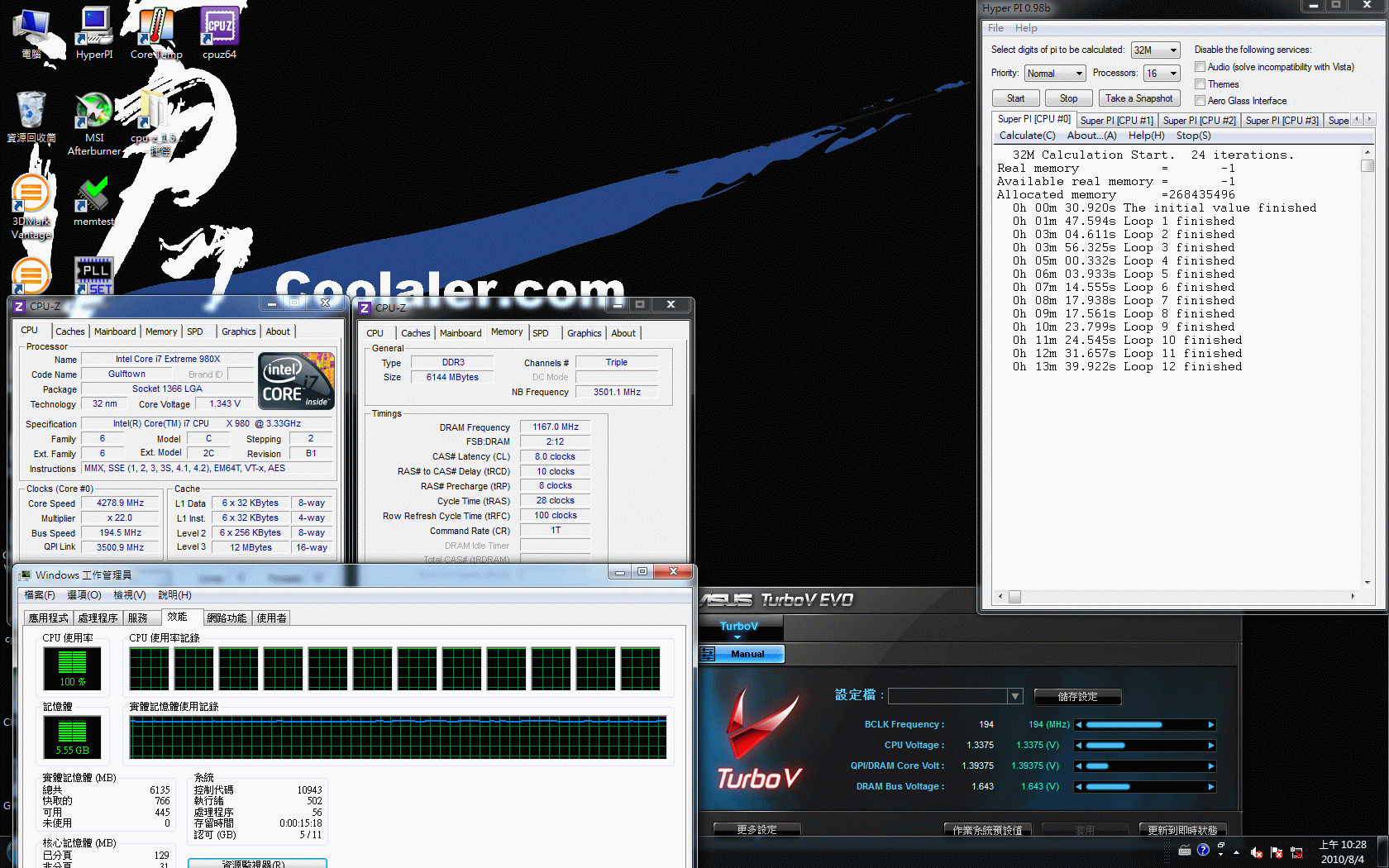Click the 資源監視器 Resource Monitor button
Image resolution: width=1389 pixels, height=868 pixels.
(257, 863)
